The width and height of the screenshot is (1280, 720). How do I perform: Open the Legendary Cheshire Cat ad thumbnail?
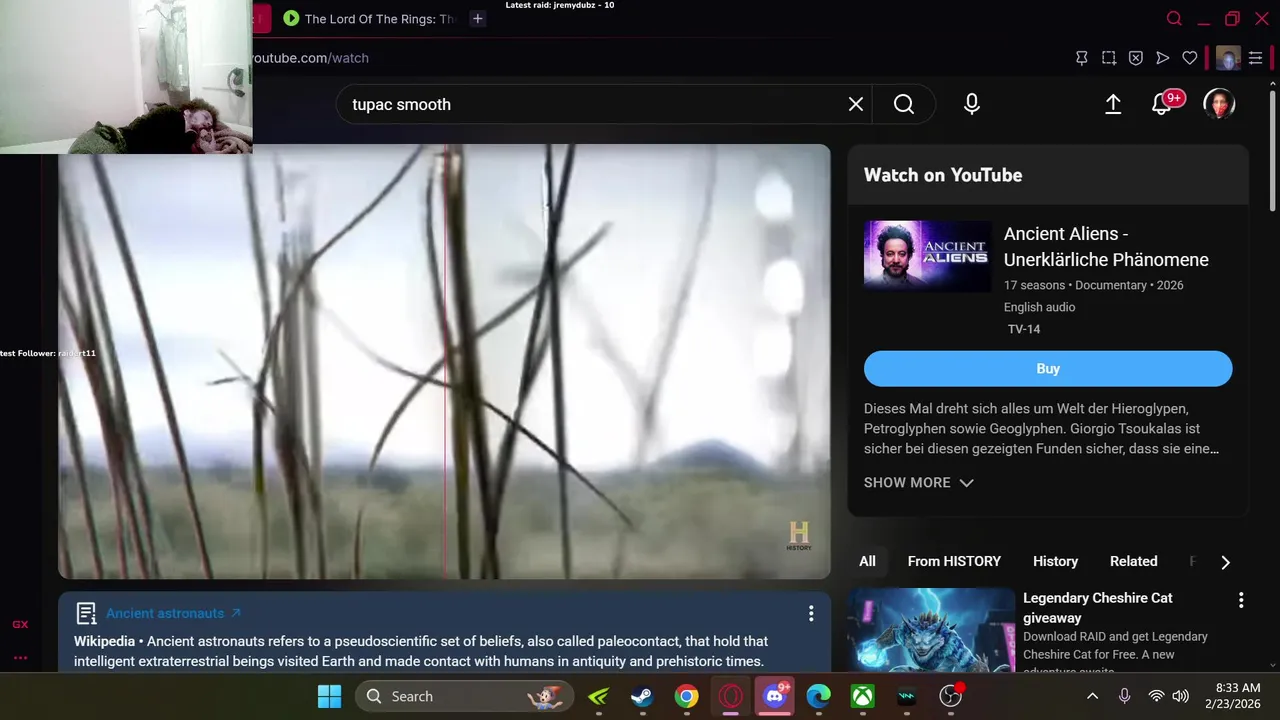coord(931,630)
